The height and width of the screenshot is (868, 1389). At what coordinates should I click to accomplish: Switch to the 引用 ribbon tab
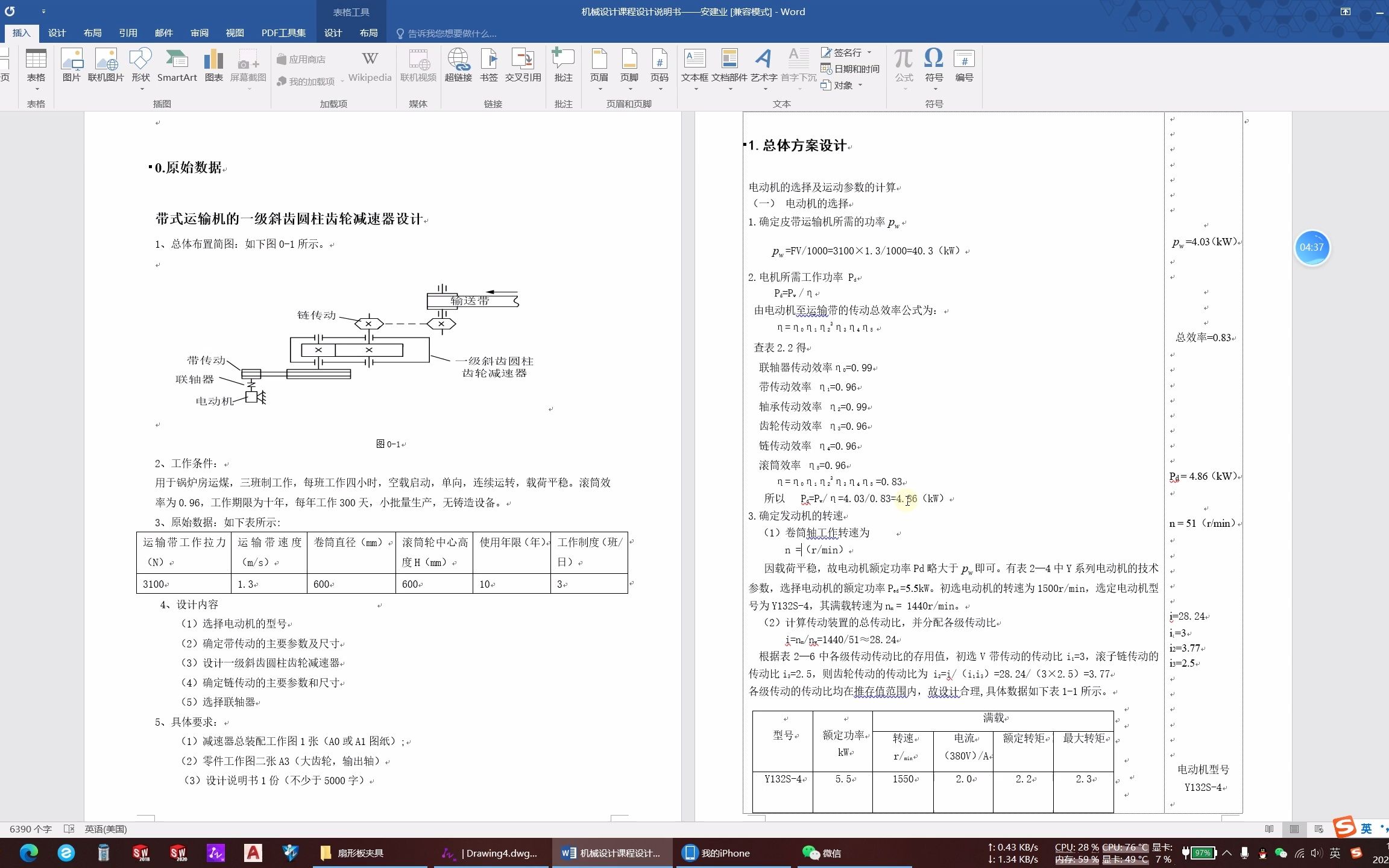pyautogui.click(x=128, y=33)
